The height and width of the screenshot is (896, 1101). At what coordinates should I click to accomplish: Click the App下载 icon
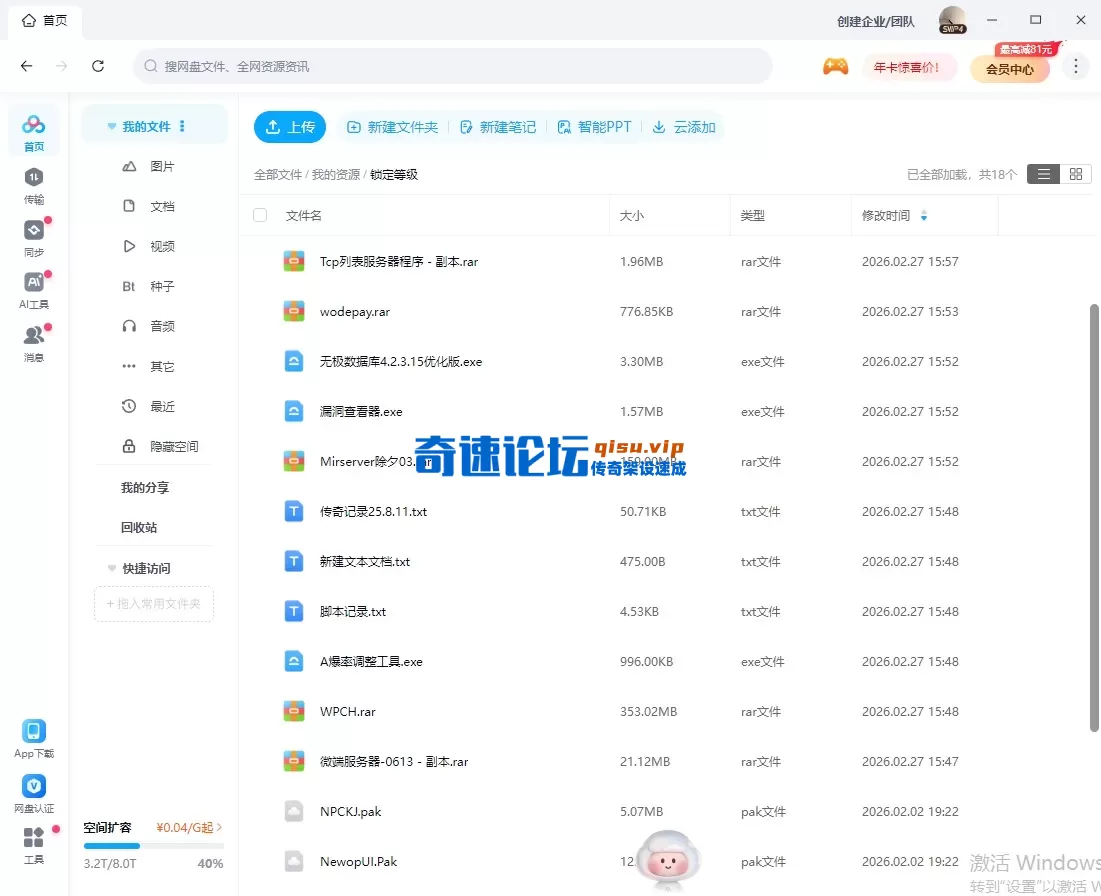pyautogui.click(x=34, y=732)
